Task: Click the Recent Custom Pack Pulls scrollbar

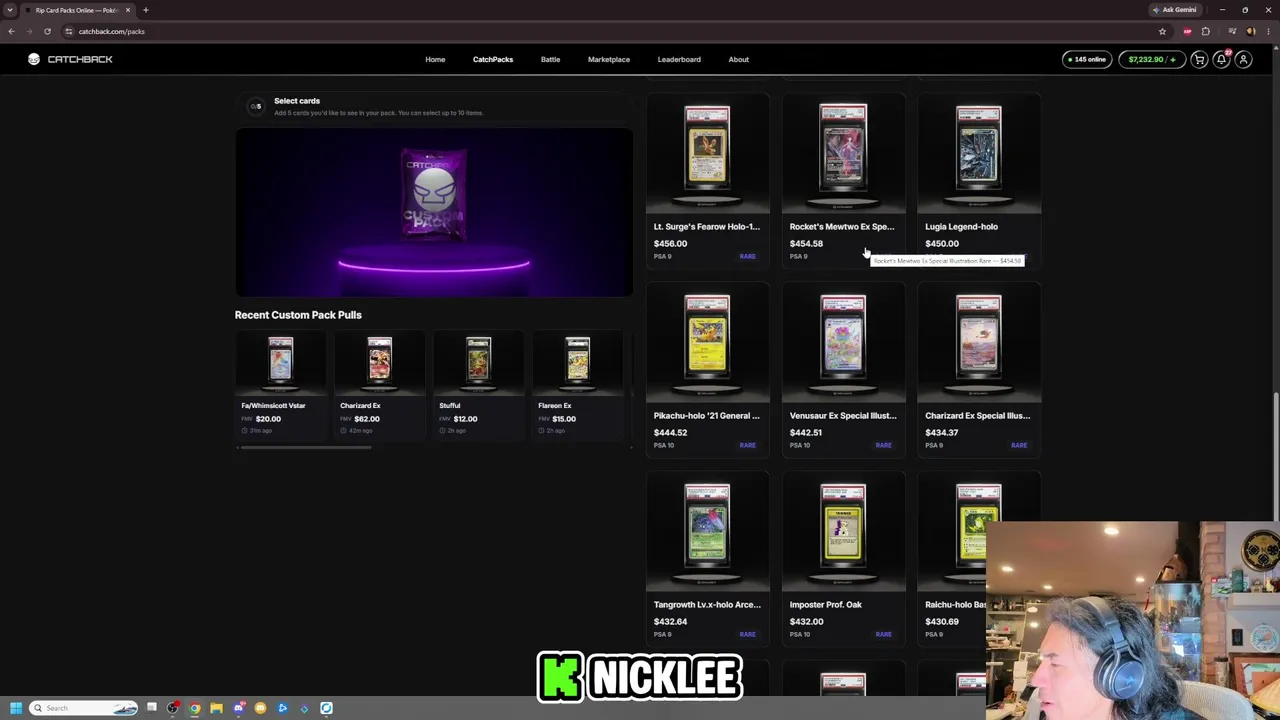Action: click(x=304, y=447)
